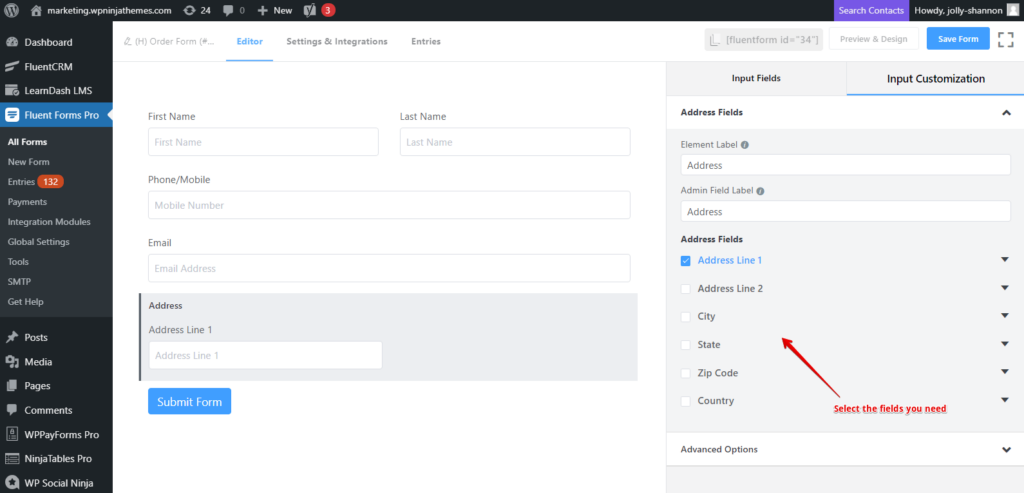The width and height of the screenshot is (1024, 493).
Task: Open the Tools sidebar link
Action: coord(18,262)
